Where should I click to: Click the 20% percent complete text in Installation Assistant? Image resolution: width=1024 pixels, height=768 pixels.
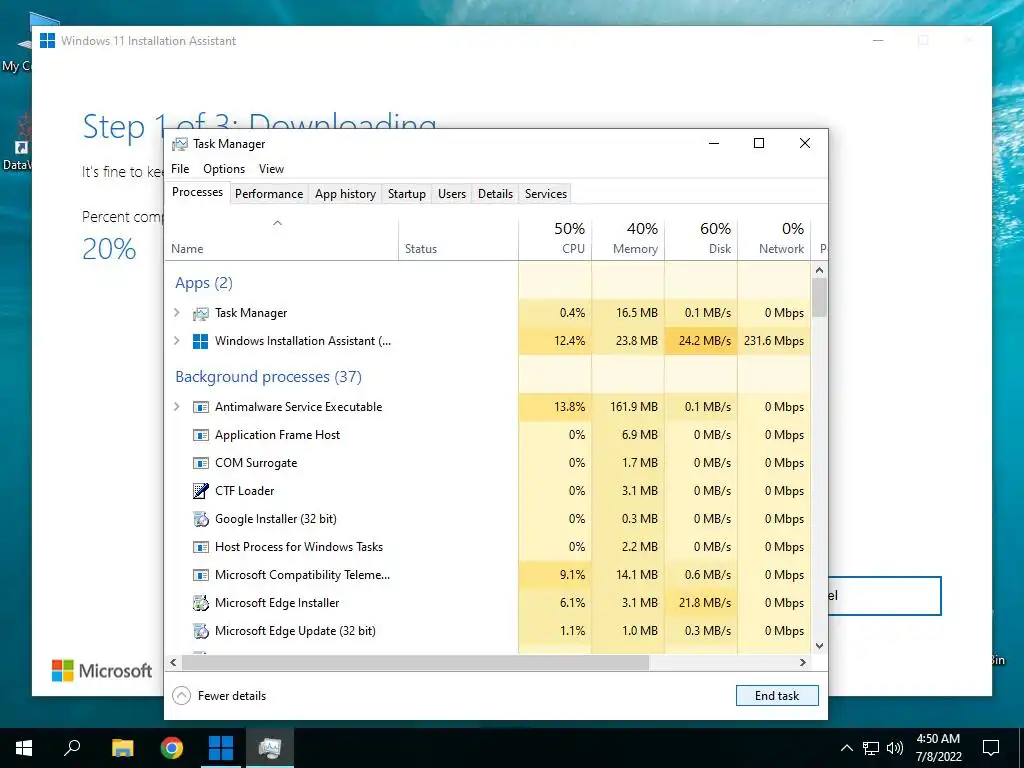pos(109,249)
